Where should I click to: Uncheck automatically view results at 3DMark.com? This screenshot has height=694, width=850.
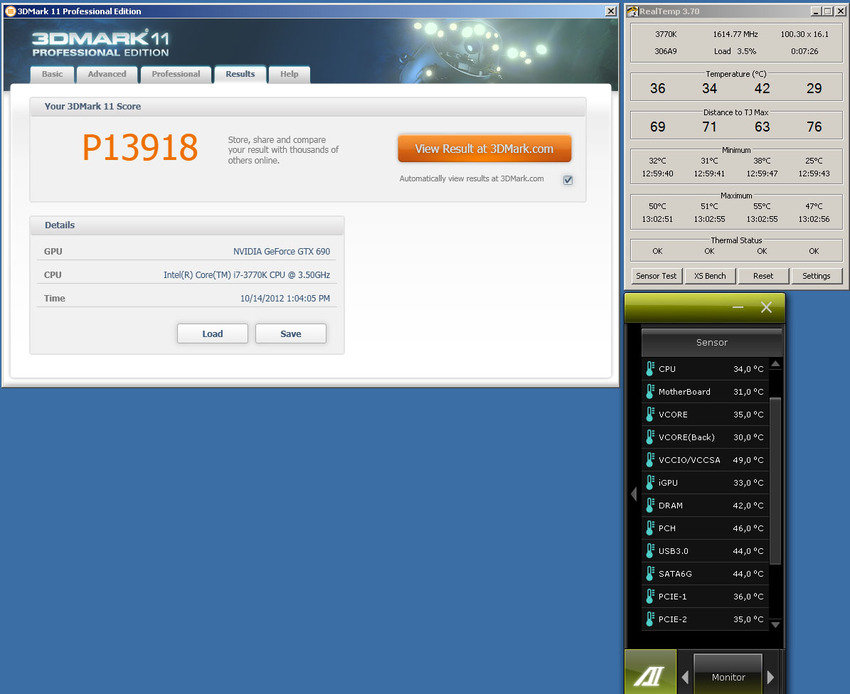pyautogui.click(x=568, y=180)
